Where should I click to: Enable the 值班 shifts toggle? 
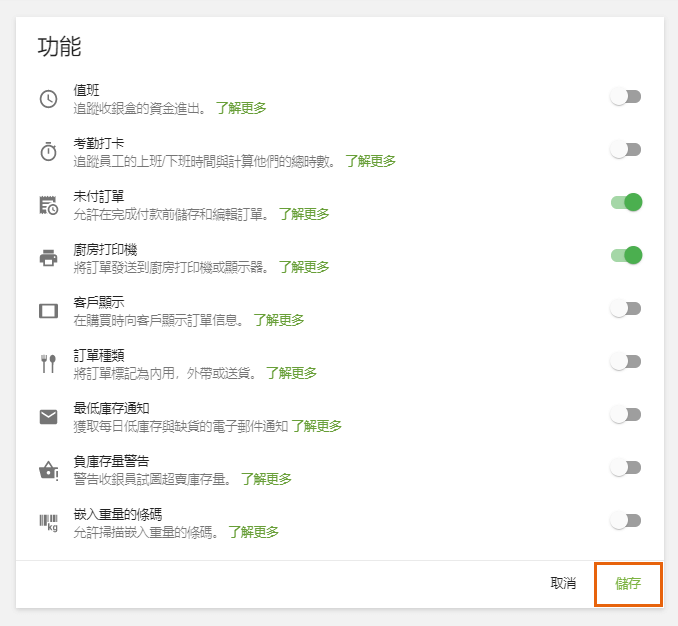tap(626, 97)
